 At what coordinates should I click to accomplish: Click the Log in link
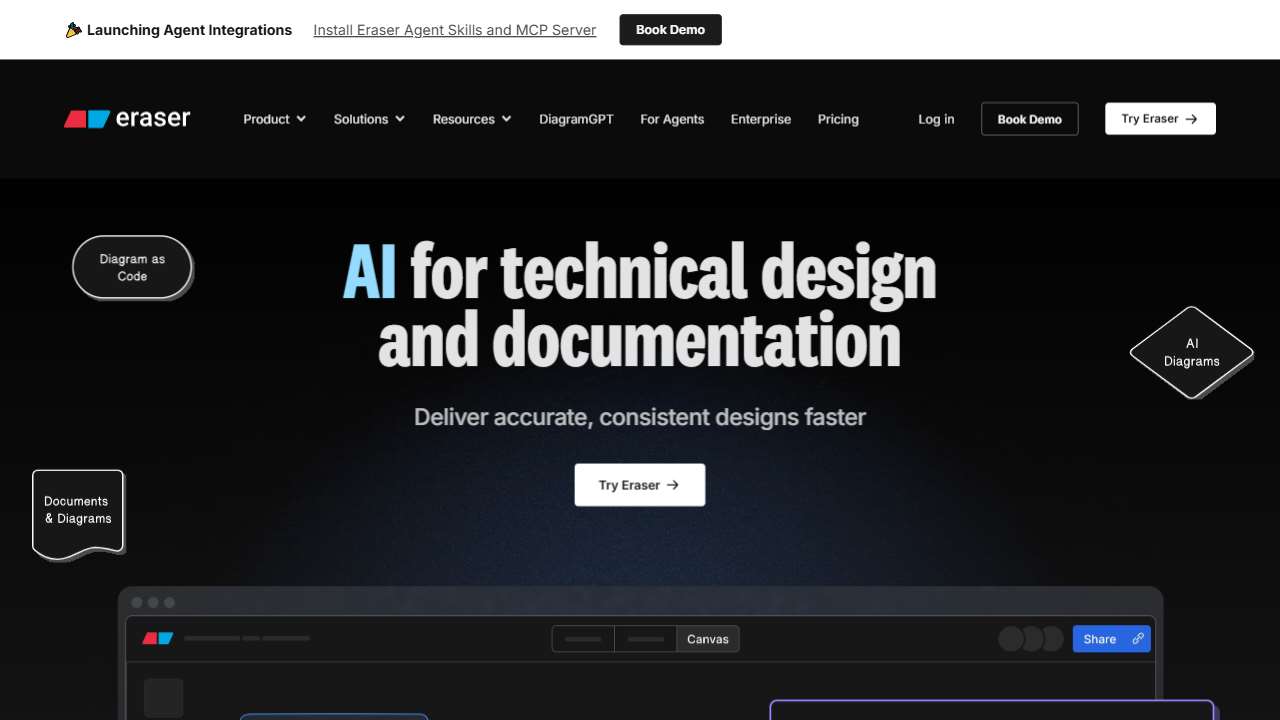[936, 119]
